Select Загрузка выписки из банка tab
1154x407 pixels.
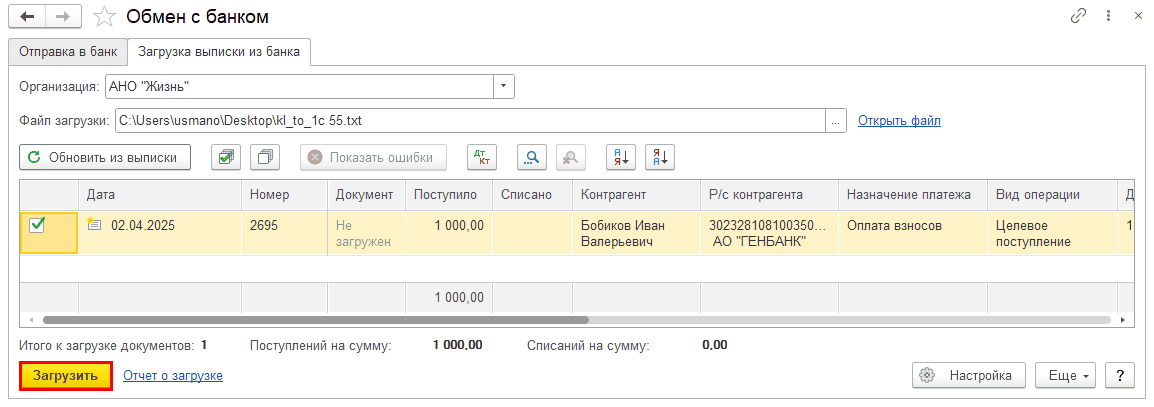(218, 51)
